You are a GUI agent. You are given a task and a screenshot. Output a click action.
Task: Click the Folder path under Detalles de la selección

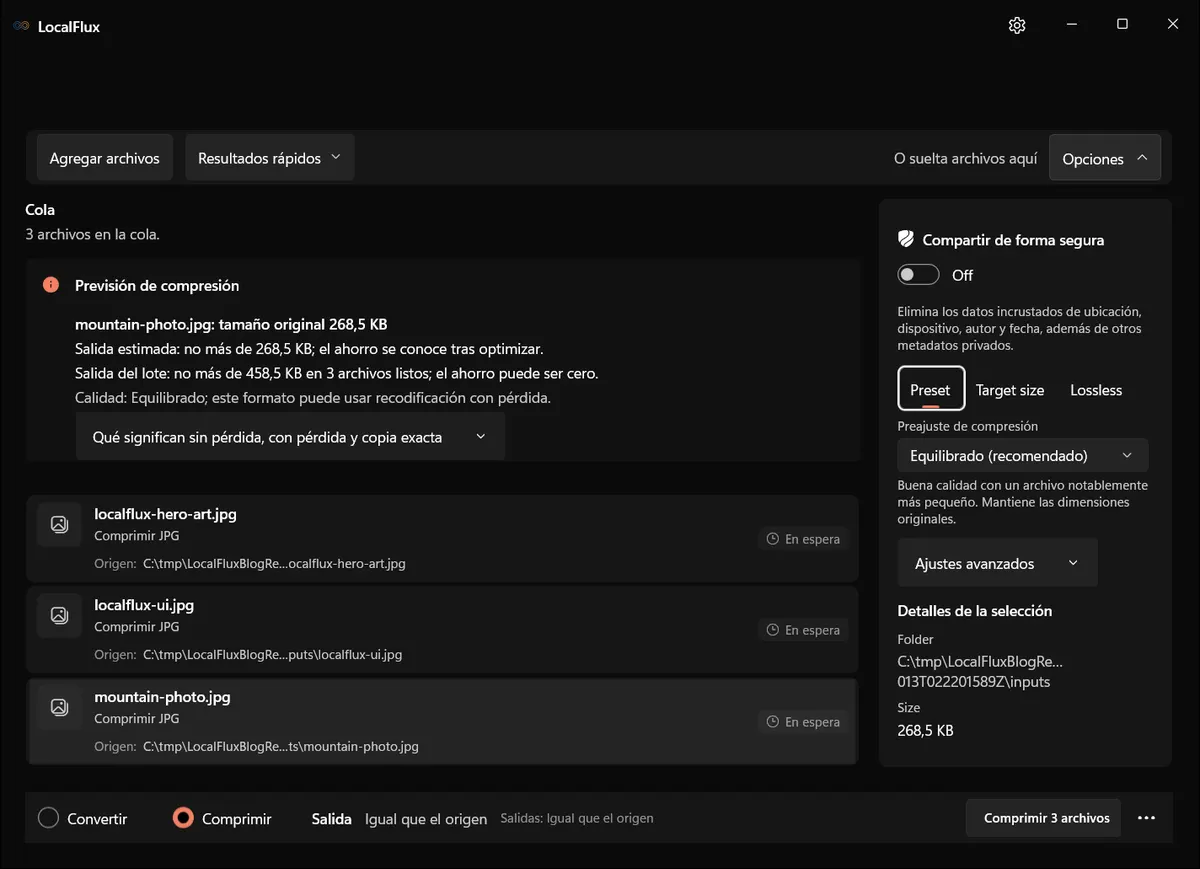[x=980, y=672]
